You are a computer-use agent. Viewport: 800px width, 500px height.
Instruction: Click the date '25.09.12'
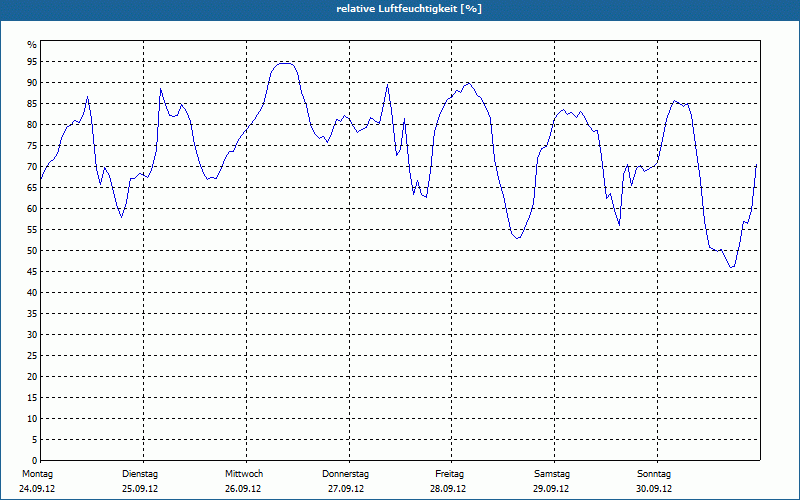click(x=140, y=489)
